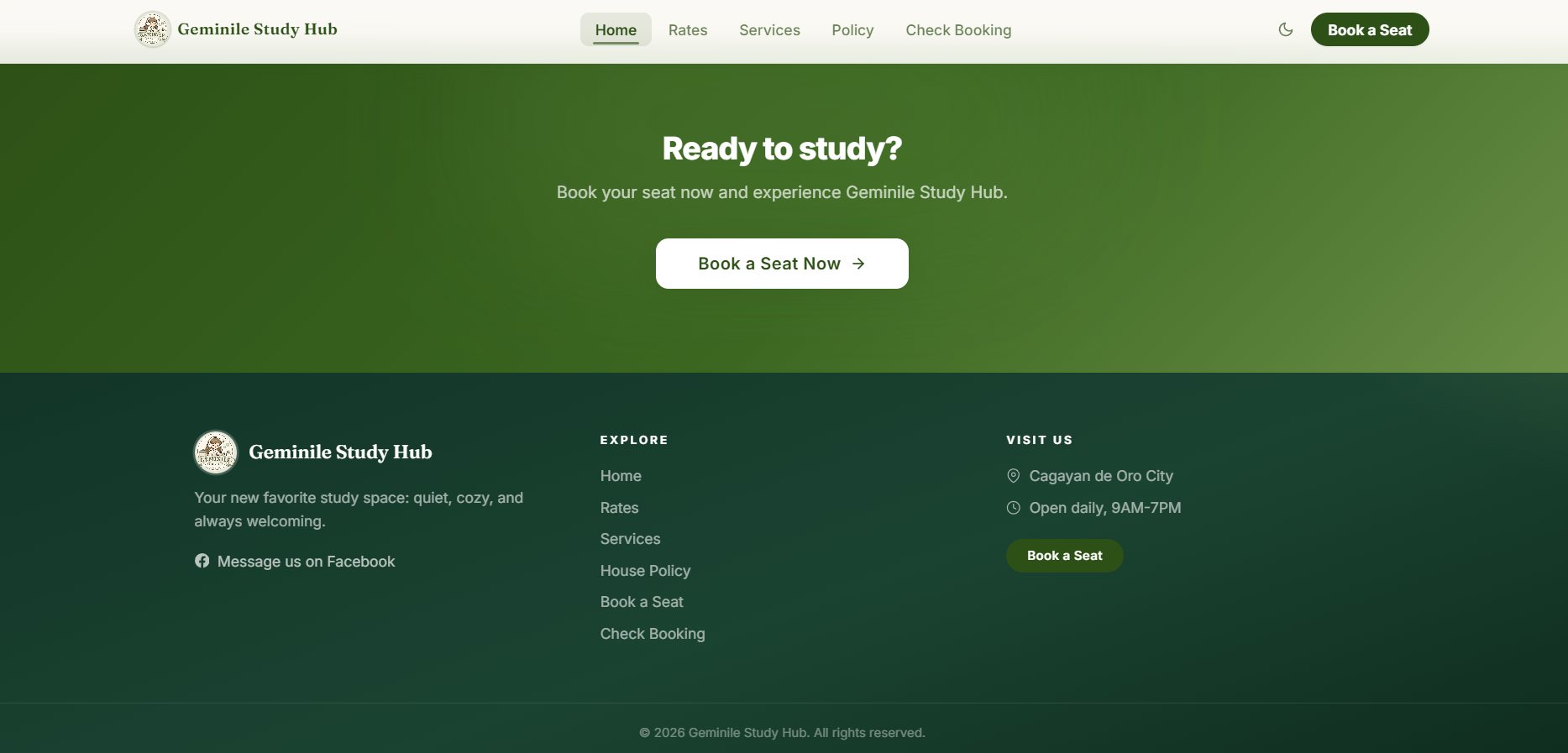Click the location pin icon beside Cagayan de Oro City
1568x753 pixels.
(x=1014, y=476)
